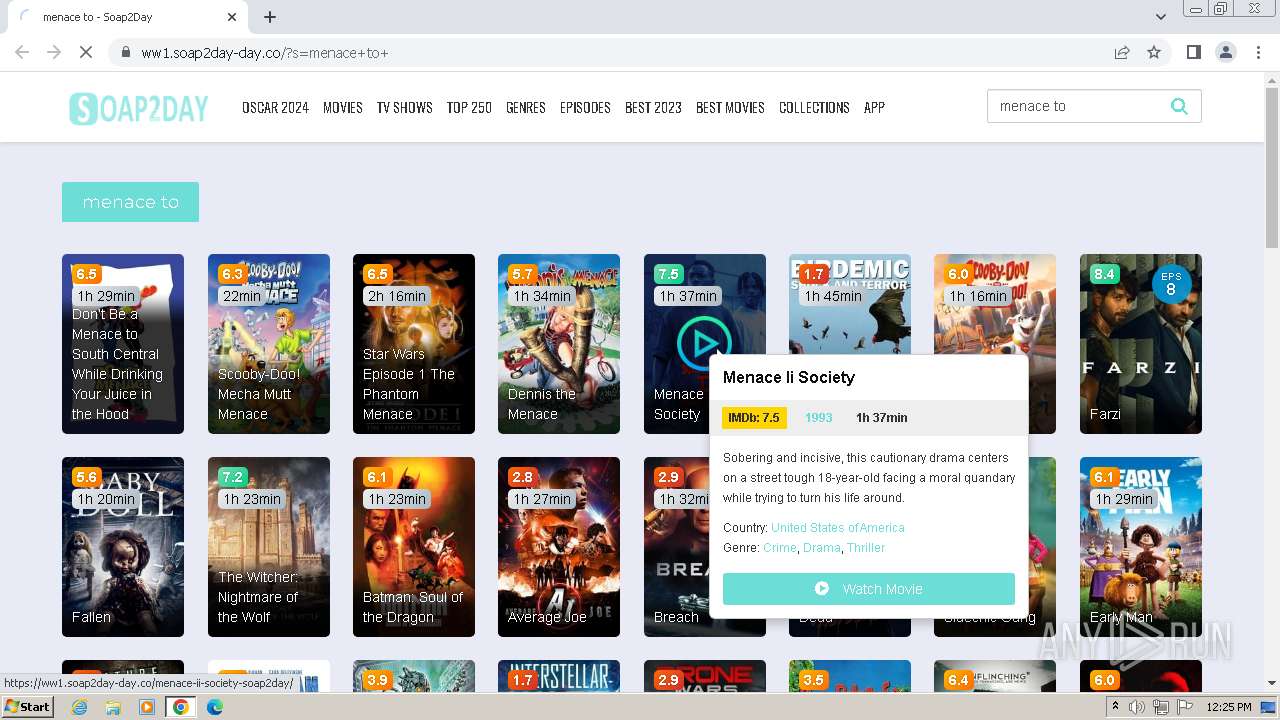Open the Top 250 list

(x=469, y=107)
